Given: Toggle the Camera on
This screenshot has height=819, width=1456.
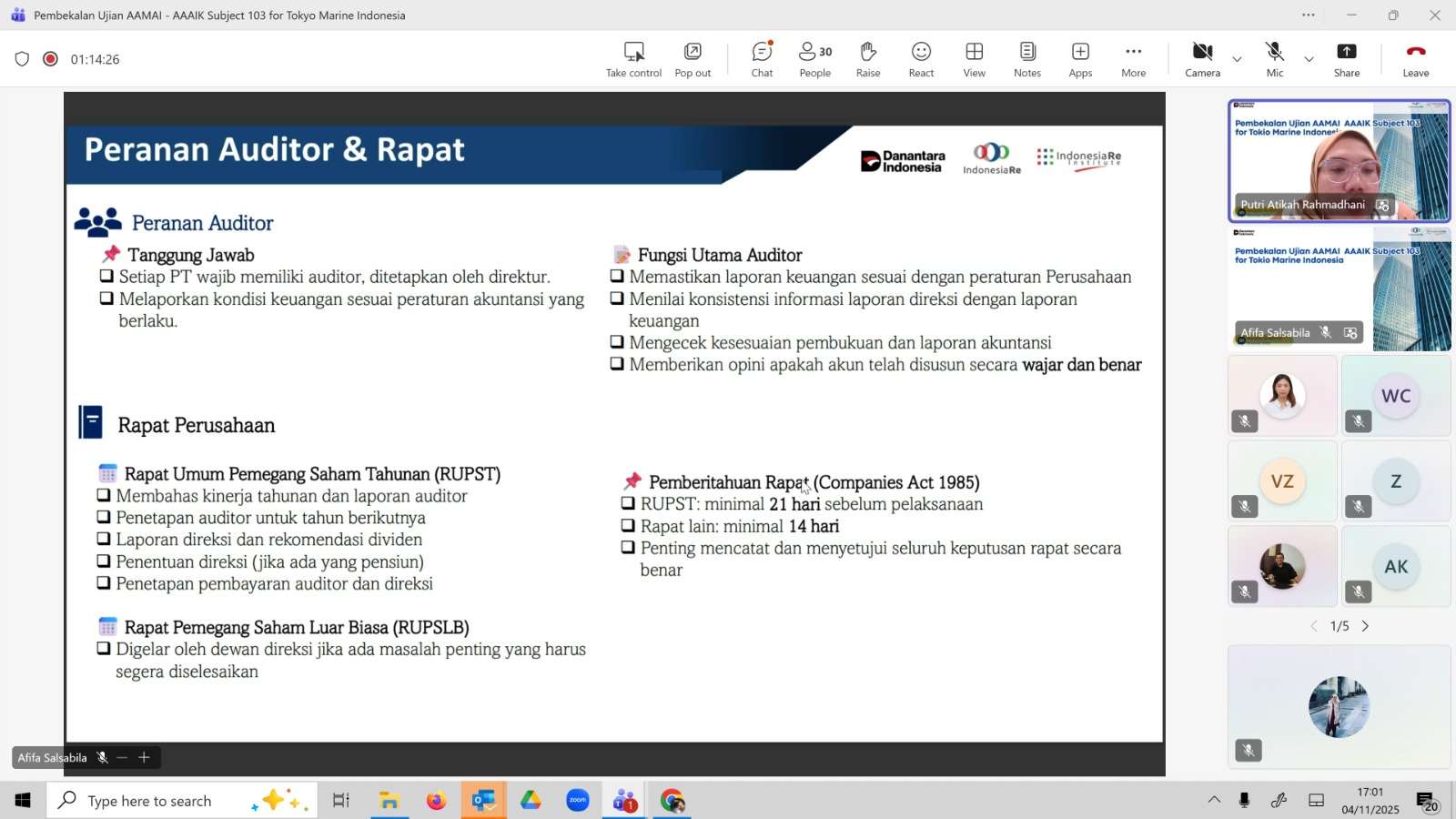Looking at the screenshot, I should 1202,59.
